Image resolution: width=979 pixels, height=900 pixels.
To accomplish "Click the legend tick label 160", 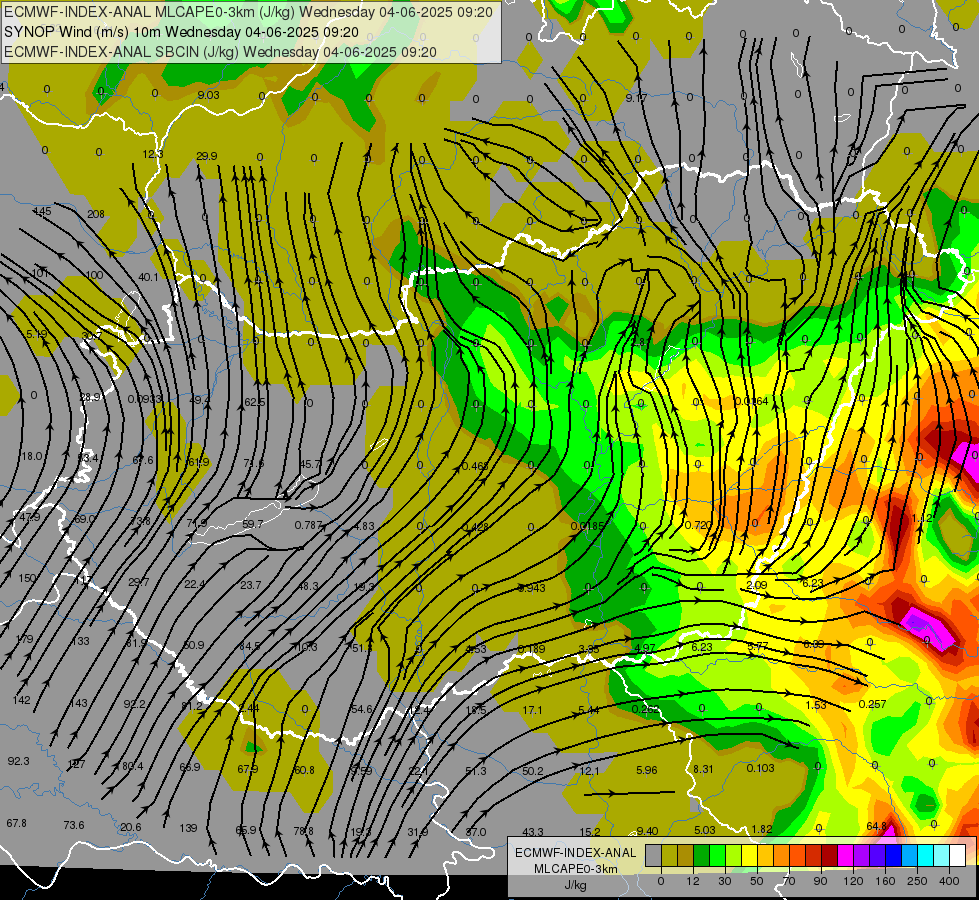I will 885,881.
